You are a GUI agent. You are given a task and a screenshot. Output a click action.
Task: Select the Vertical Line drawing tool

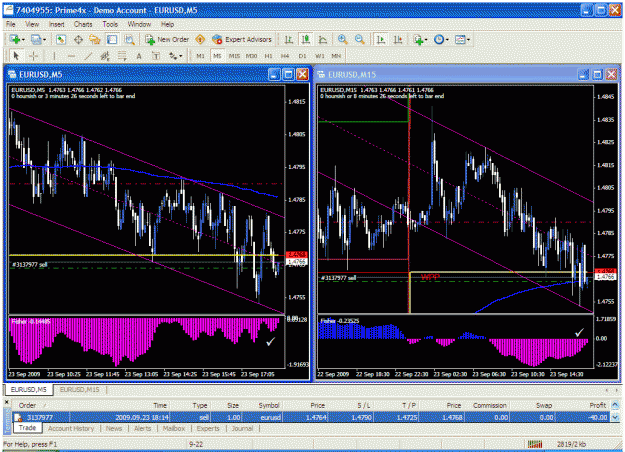pos(54,56)
